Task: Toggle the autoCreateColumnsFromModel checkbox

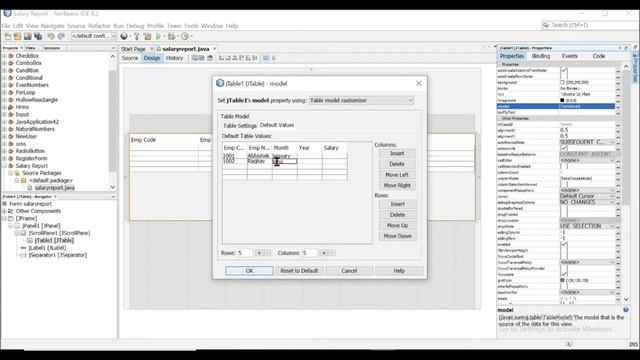Action: [564, 71]
